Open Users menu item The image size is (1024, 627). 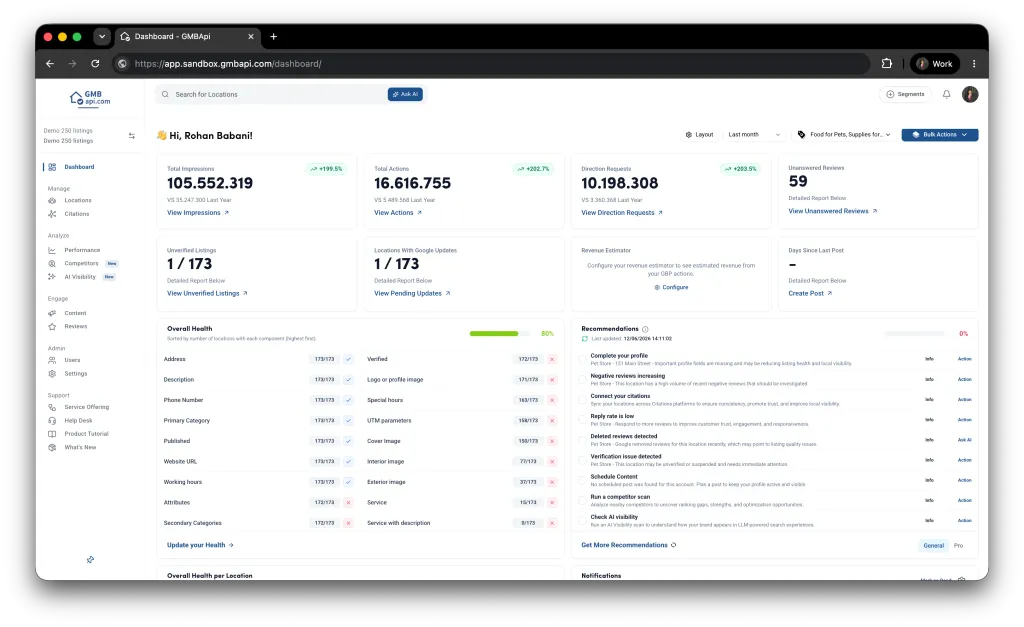point(72,361)
